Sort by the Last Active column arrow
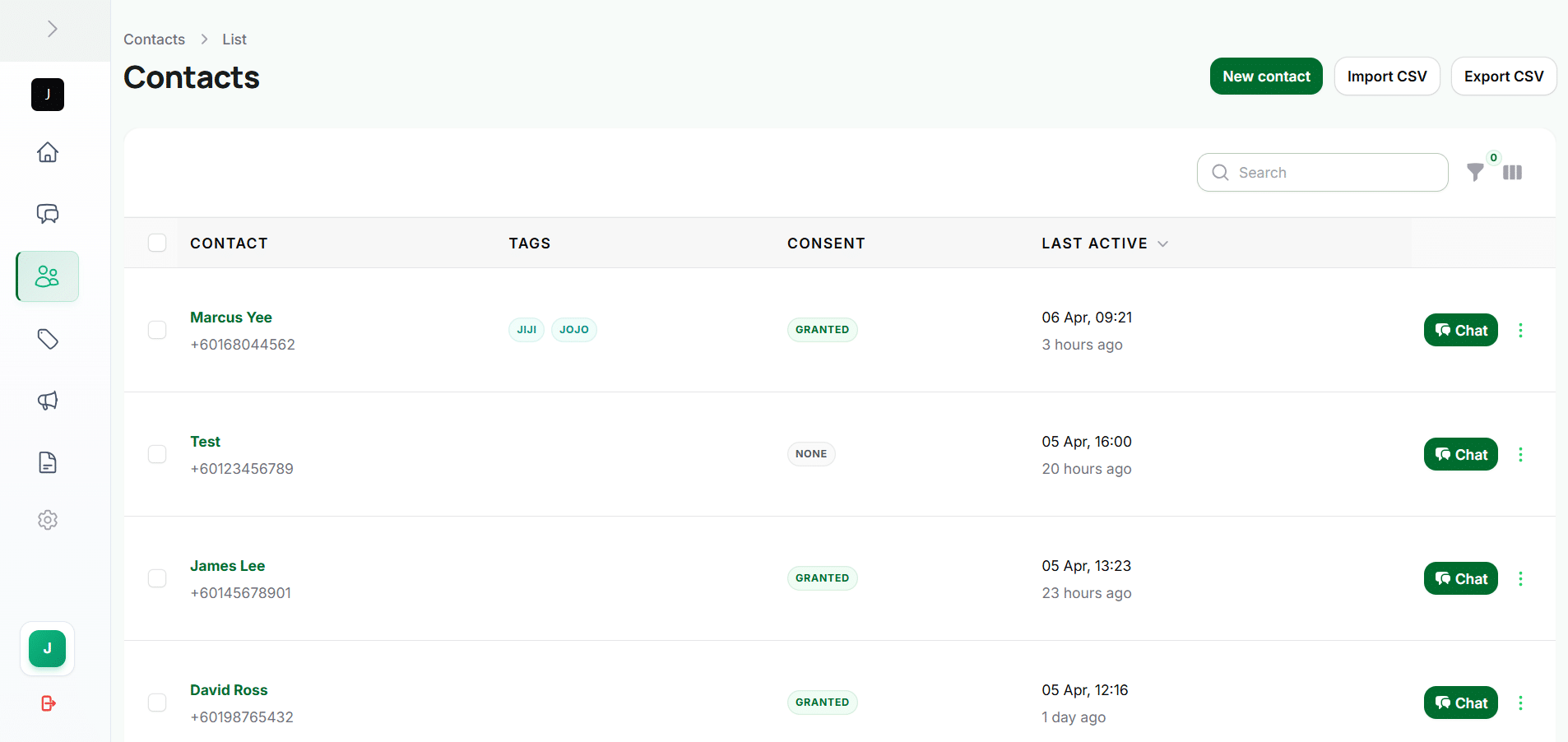Image resolution: width=1568 pixels, height=742 pixels. pos(1162,243)
